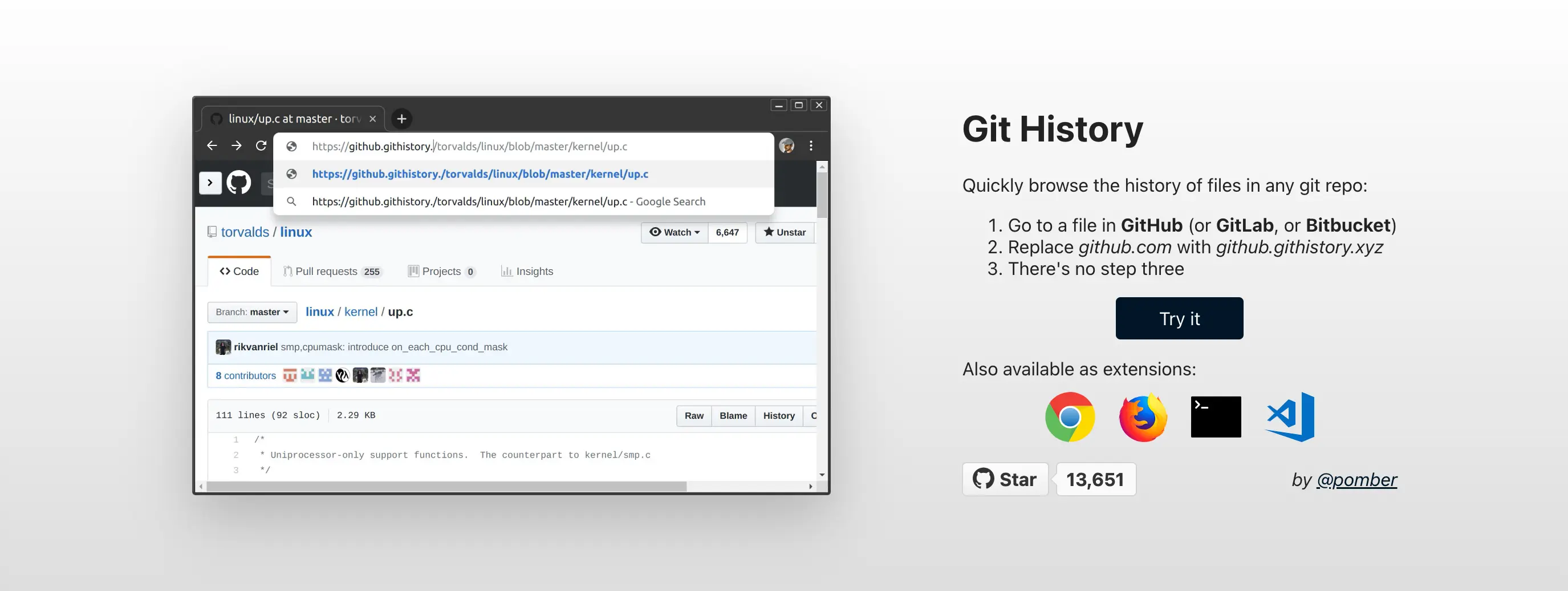Click the profile avatar in the browser toolbar
The image size is (1568, 591).
(786, 145)
